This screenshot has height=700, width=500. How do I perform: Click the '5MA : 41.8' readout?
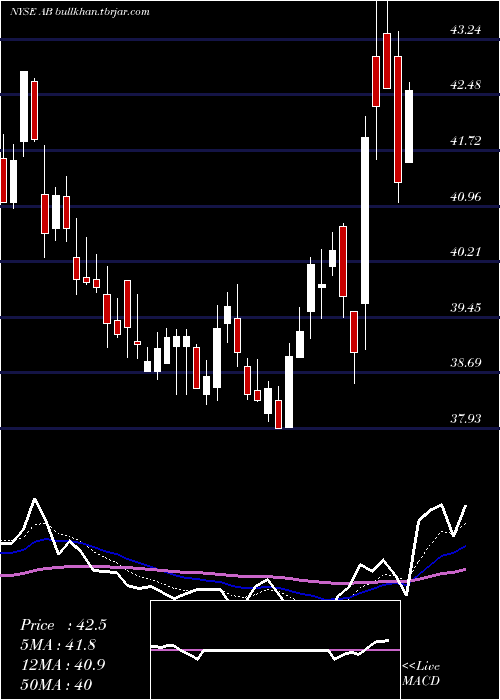(x=58, y=645)
